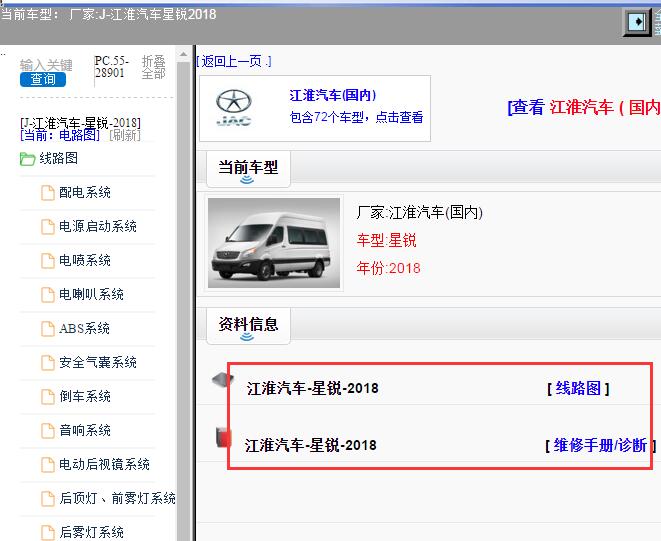This screenshot has width=661, height=541.
Task: Collapse the 当前车型 section arrow
Action: [247, 180]
